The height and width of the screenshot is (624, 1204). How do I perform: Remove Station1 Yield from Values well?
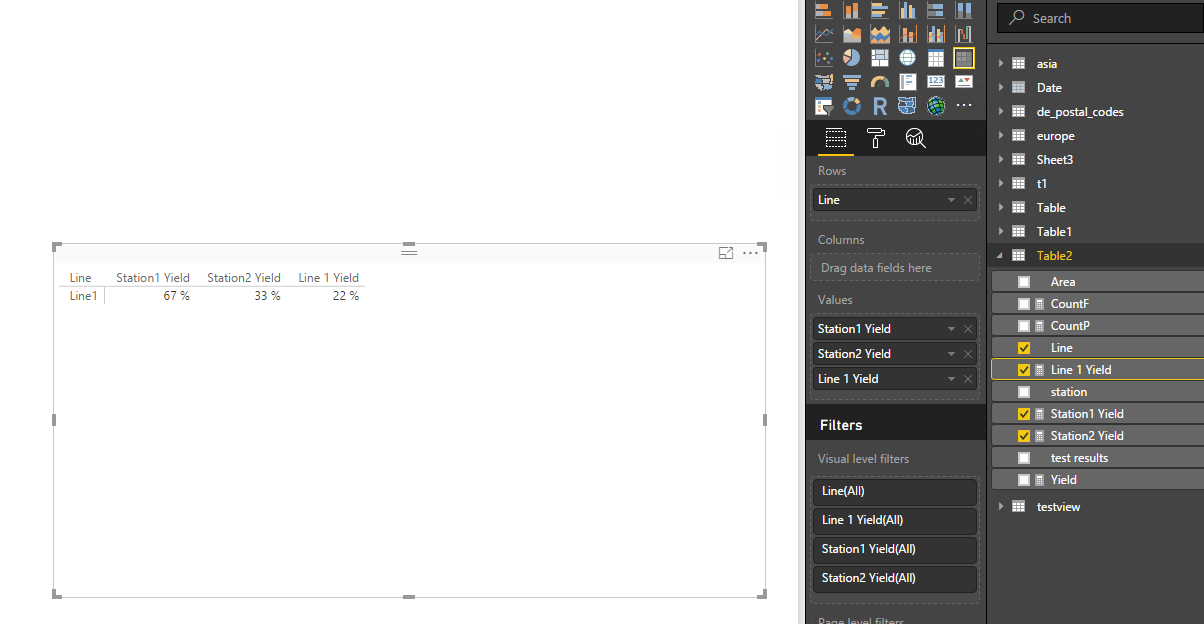968,329
